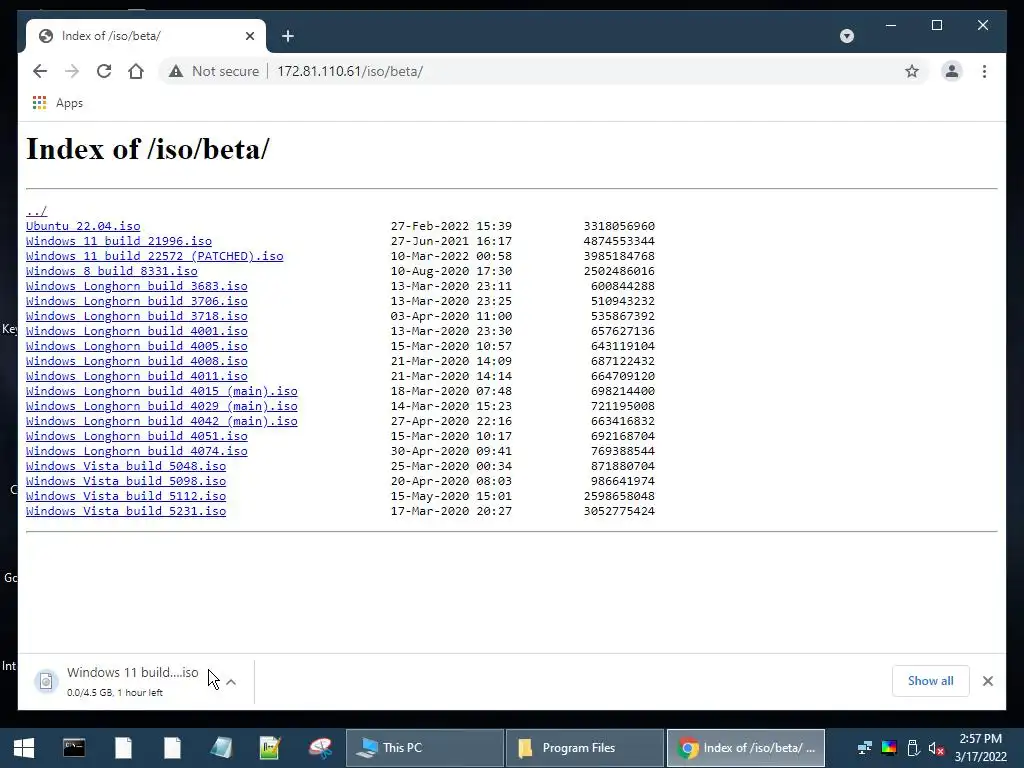The image size is (1024, 768).
Task: Reload the current page
Action: point(104,71)
